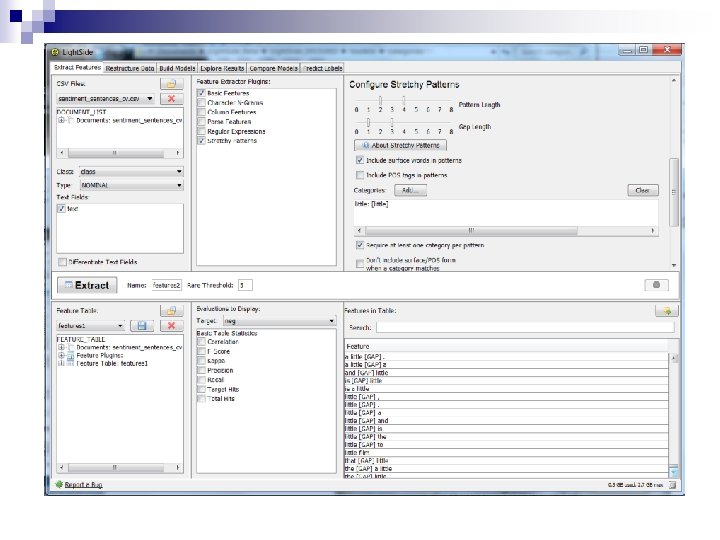Toggle Basic Features plugin checkbox
720x540 pixels.
[201, 93]
